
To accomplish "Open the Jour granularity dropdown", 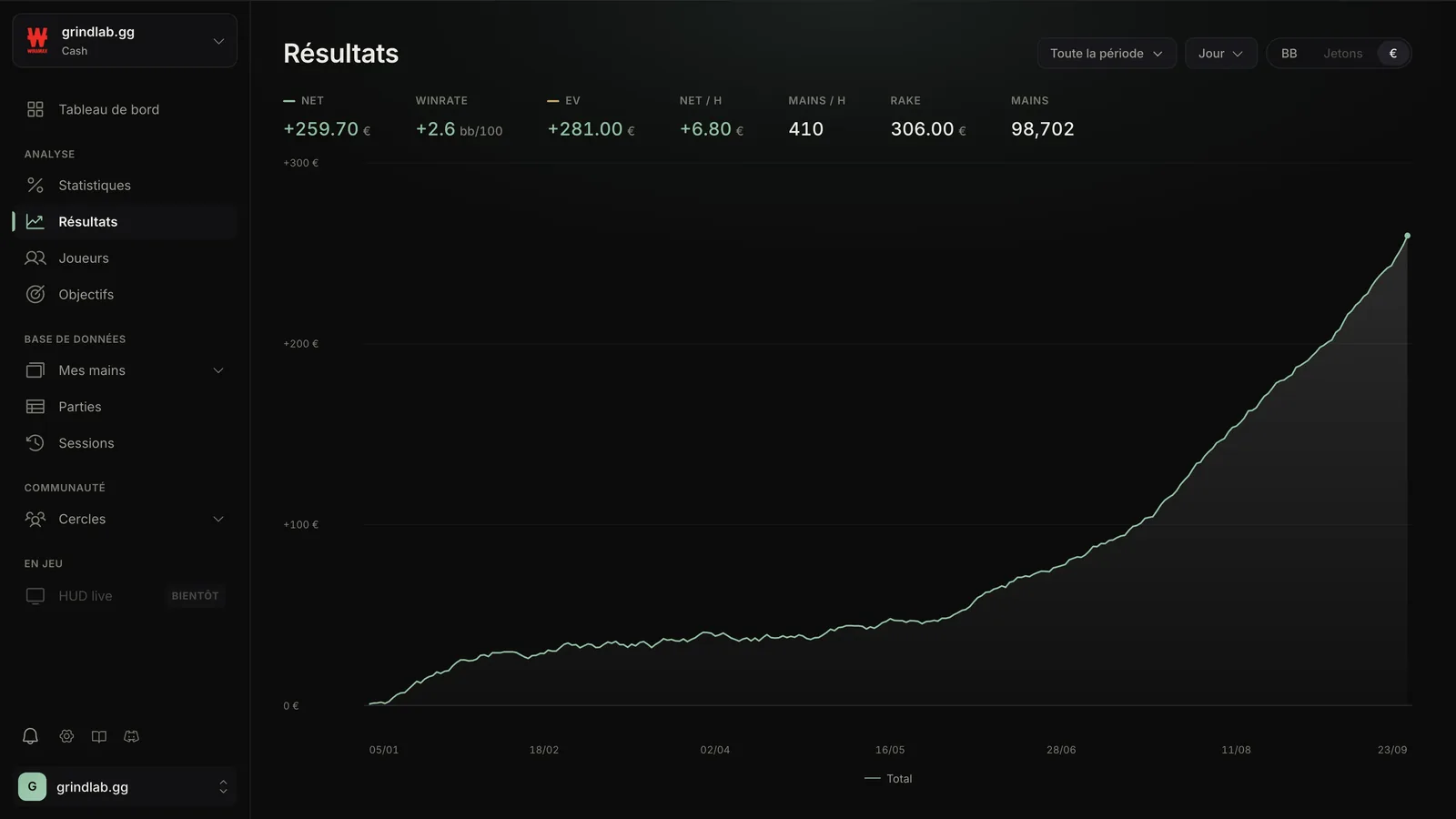I will click(1220, 54).
